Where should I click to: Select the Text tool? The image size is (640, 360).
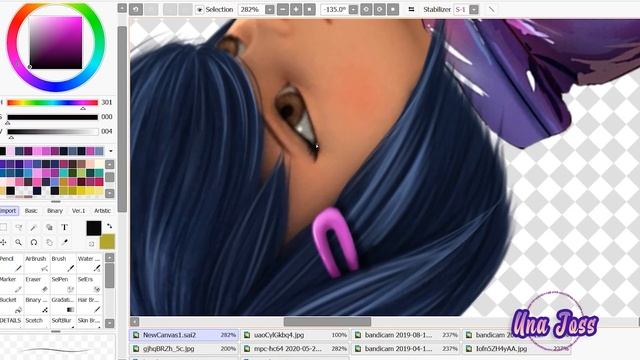tap(64, 227)
